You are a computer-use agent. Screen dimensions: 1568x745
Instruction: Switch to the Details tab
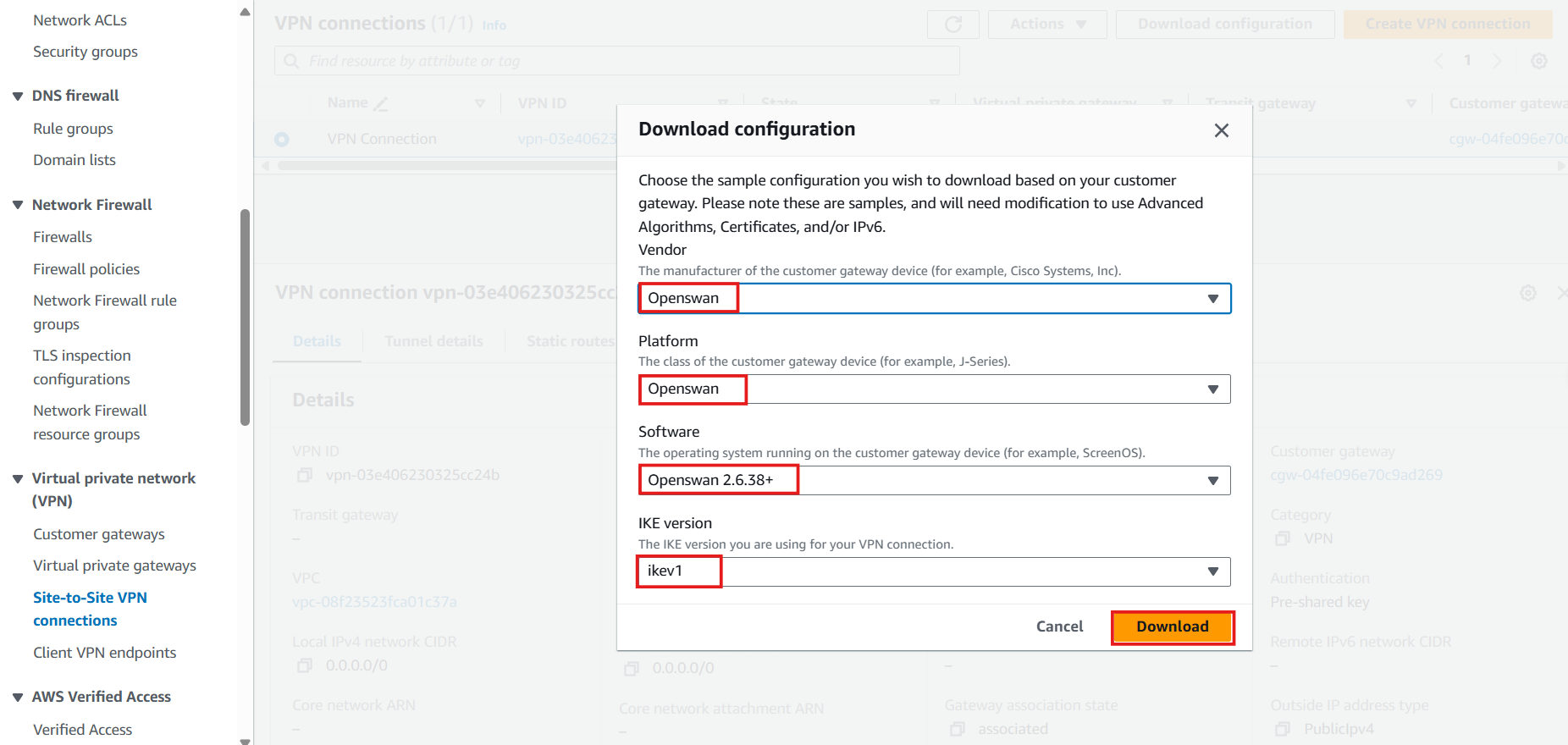[317, 341]
